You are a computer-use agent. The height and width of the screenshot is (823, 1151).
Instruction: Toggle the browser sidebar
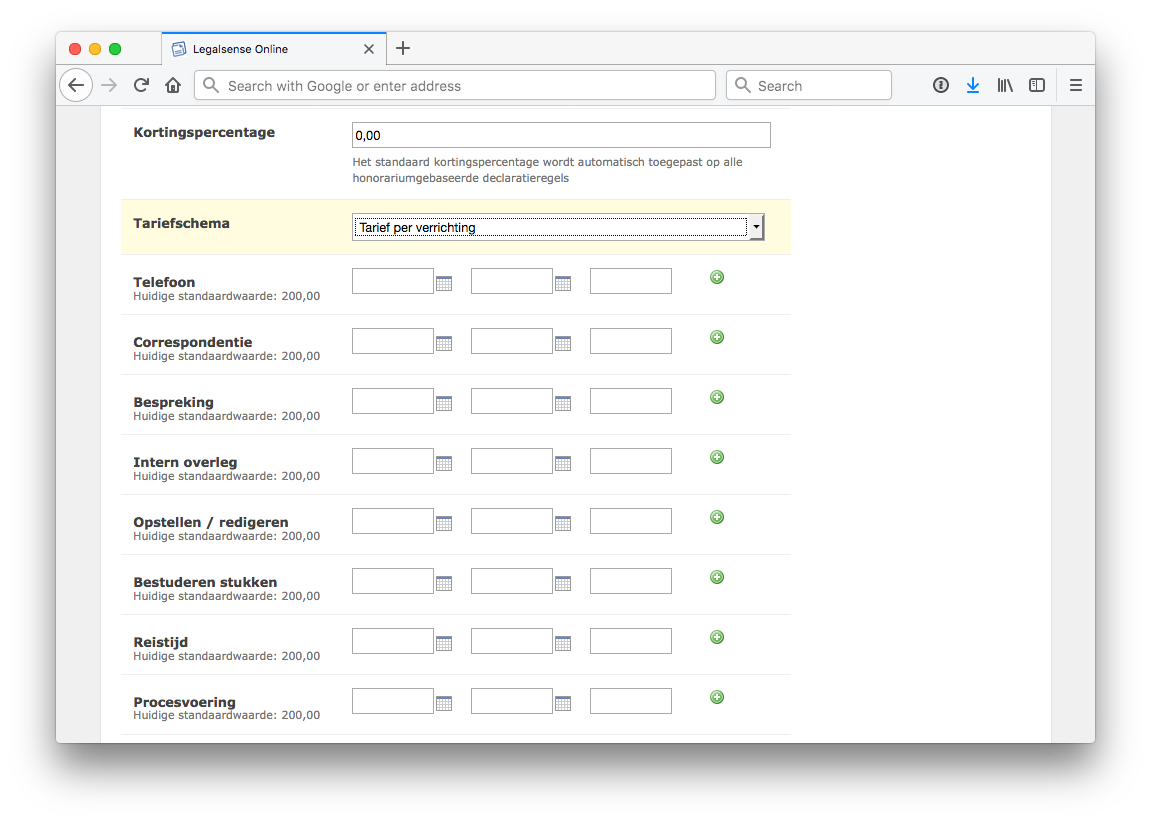(1036, 85)
